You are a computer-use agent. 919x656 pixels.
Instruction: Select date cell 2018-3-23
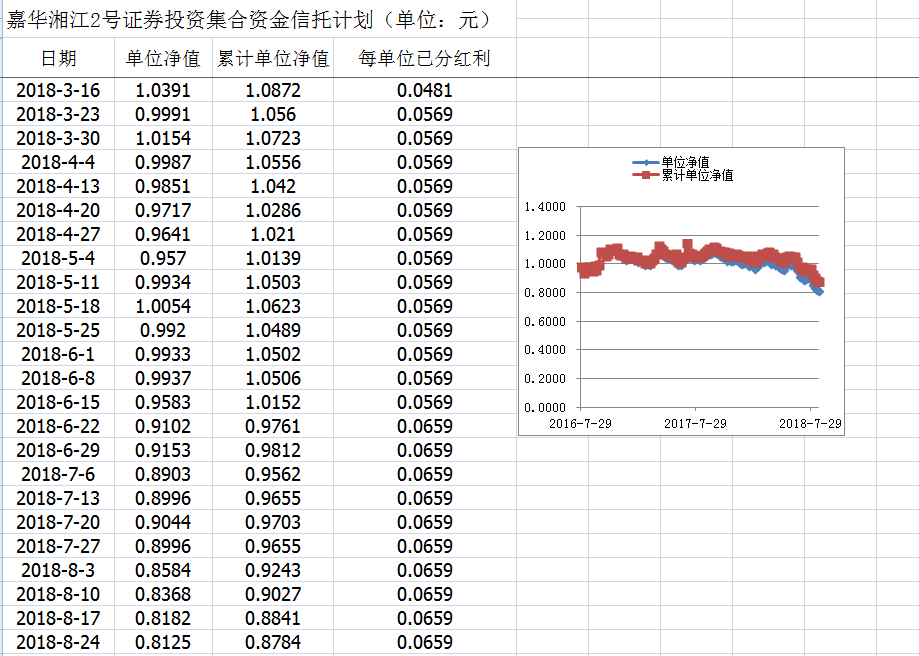click(x=59, y=114)
